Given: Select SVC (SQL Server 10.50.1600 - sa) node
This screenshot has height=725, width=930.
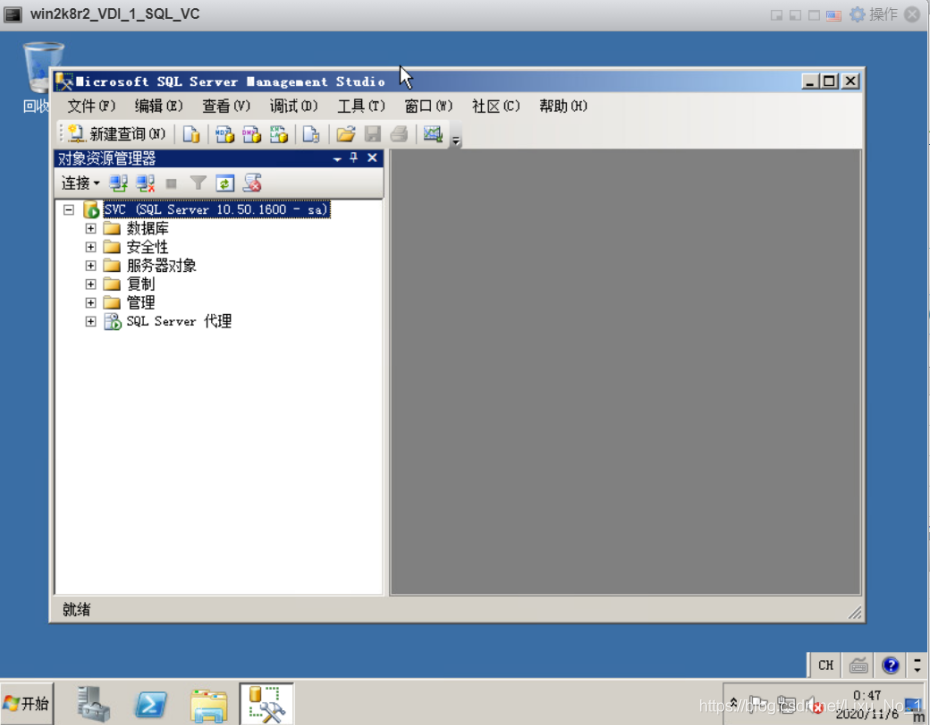Looking at the screenshot, I should [x=216, y=209].
